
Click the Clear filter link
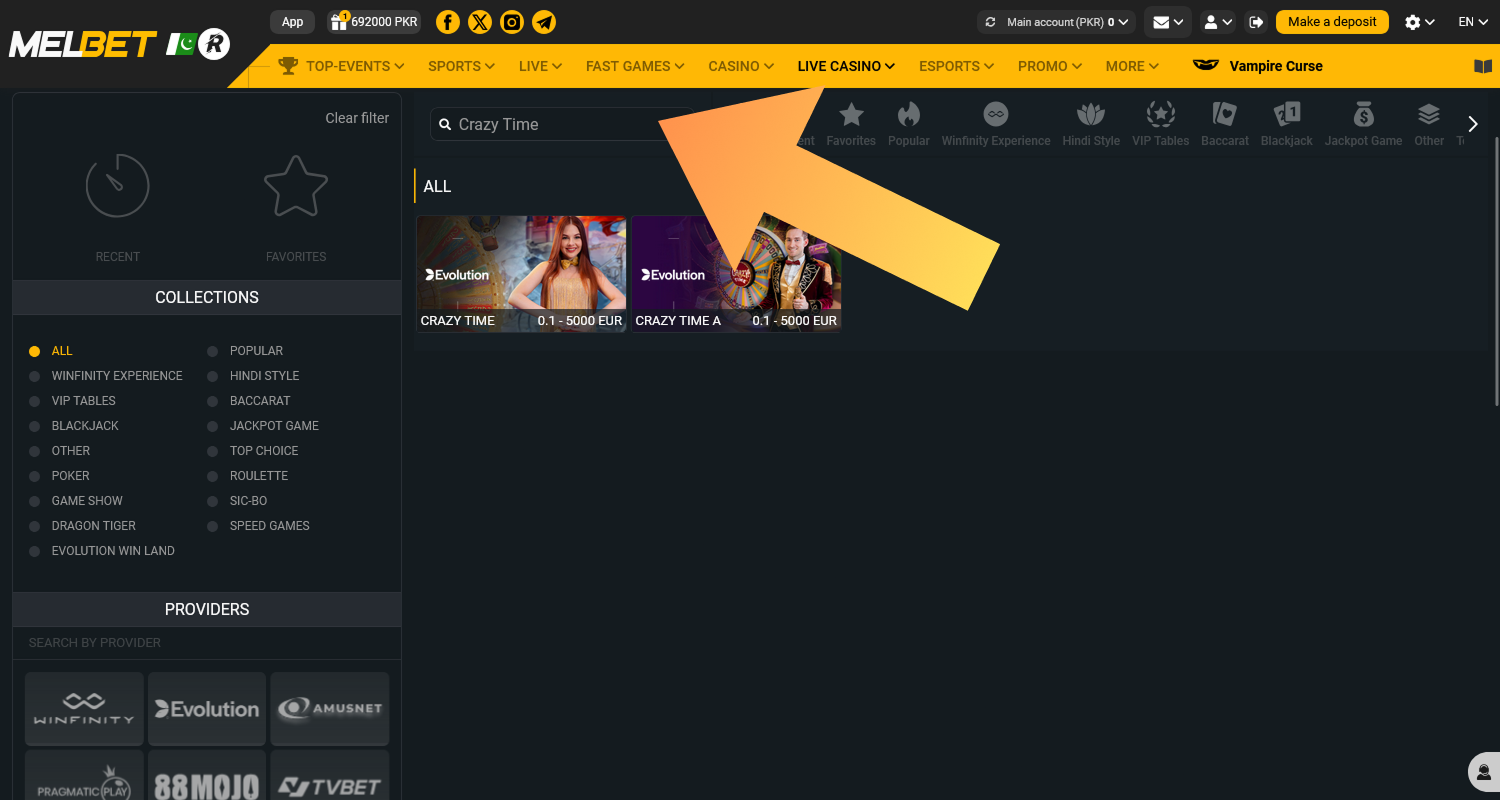point(357,117)
